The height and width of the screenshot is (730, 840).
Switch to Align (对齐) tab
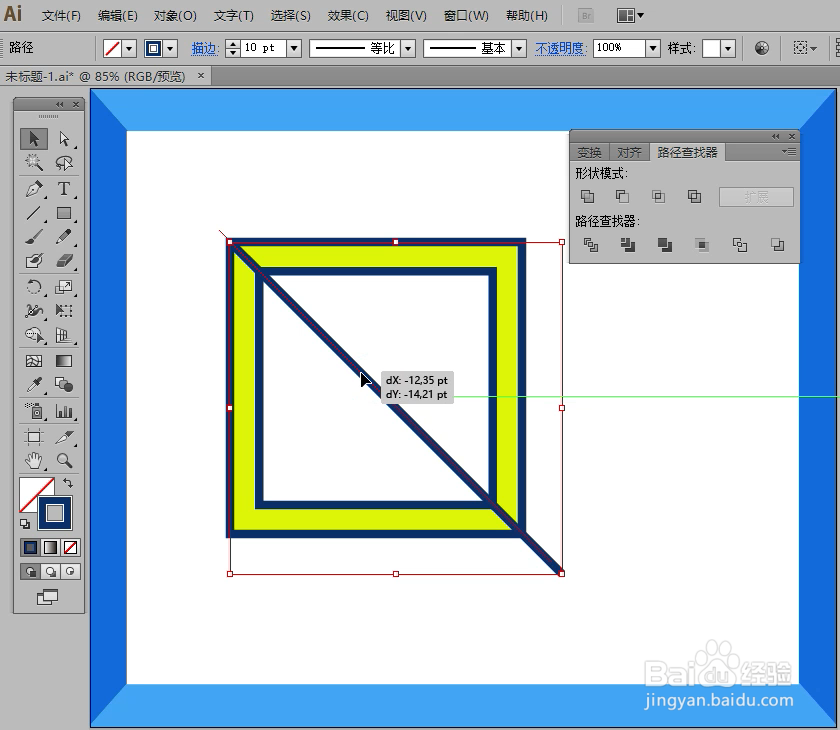(x=629, y=153)
